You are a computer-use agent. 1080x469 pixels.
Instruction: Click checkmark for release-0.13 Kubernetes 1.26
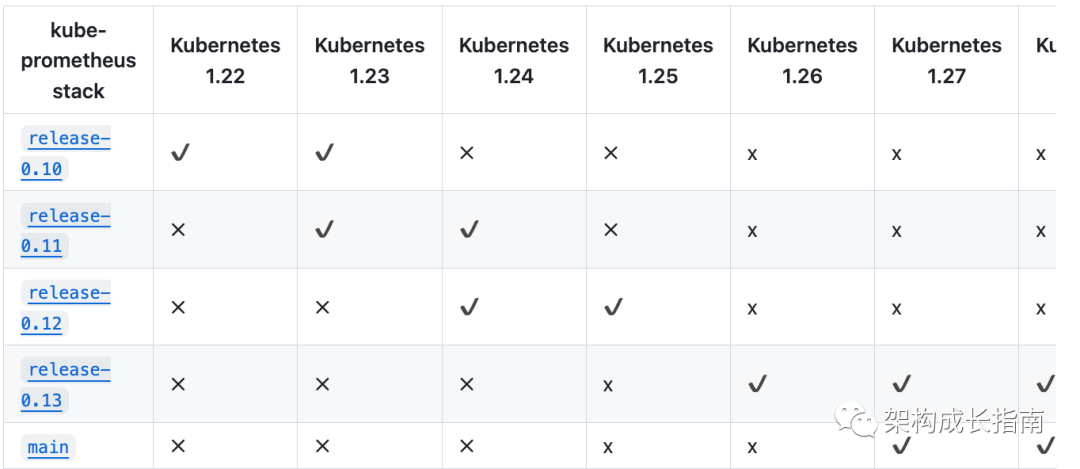(x=758, y=384)
